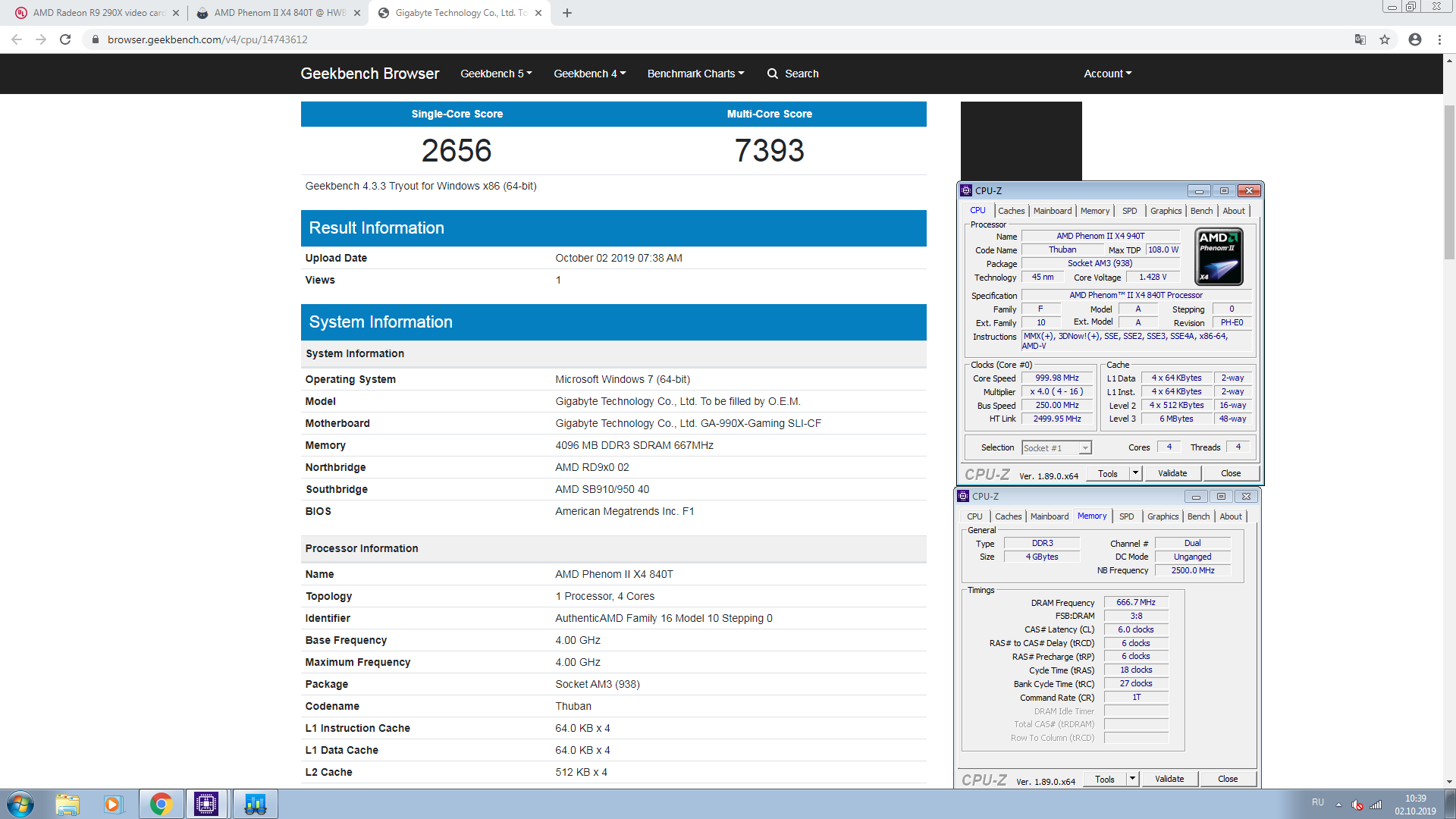Click the translate page icon
Viewport: 1456px width, 819px height.
click(x=1360, y=39)
